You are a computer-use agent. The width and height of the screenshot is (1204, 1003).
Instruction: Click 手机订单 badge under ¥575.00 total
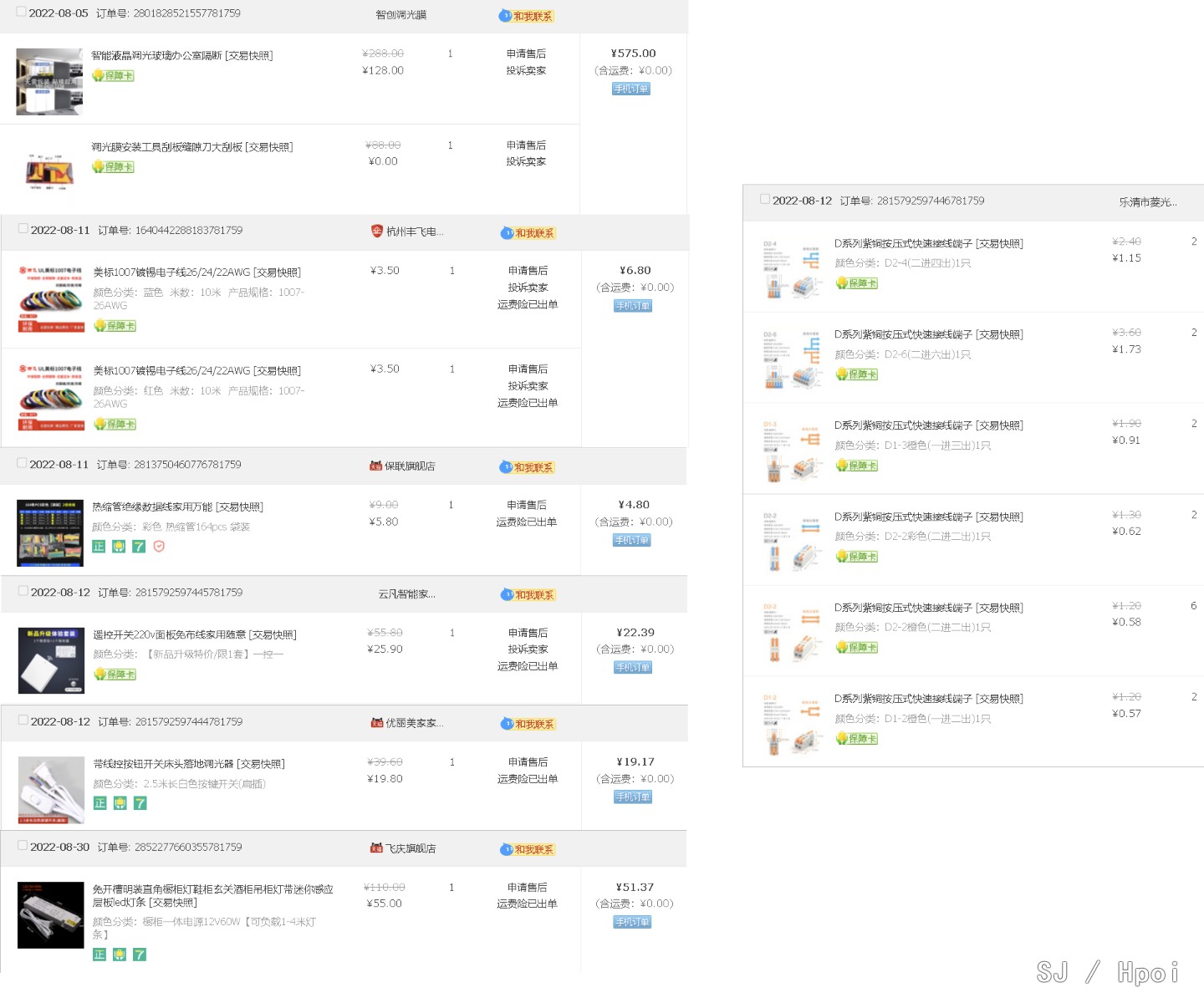coord(631,89)
